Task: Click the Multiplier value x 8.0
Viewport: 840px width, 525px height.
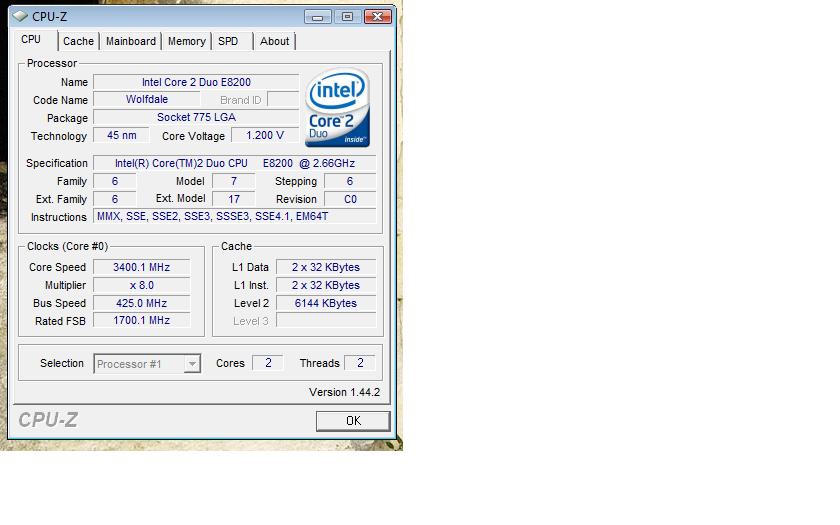Action: (141, 285)
